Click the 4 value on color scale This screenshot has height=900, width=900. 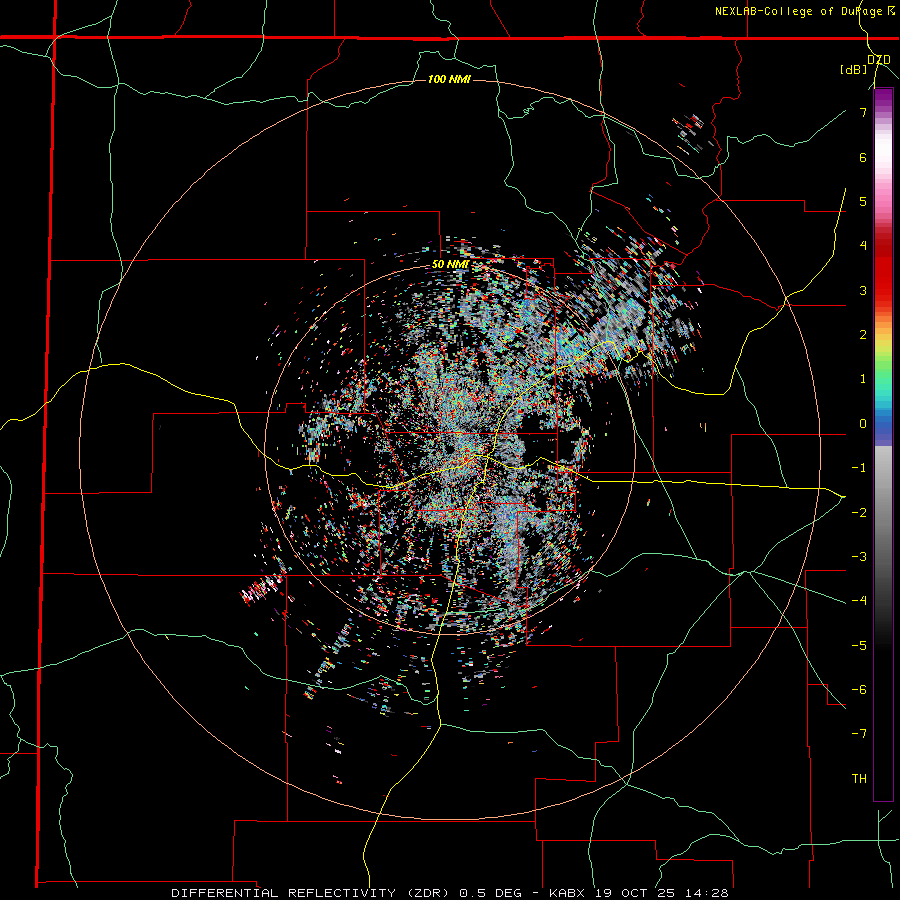(863, 246)
